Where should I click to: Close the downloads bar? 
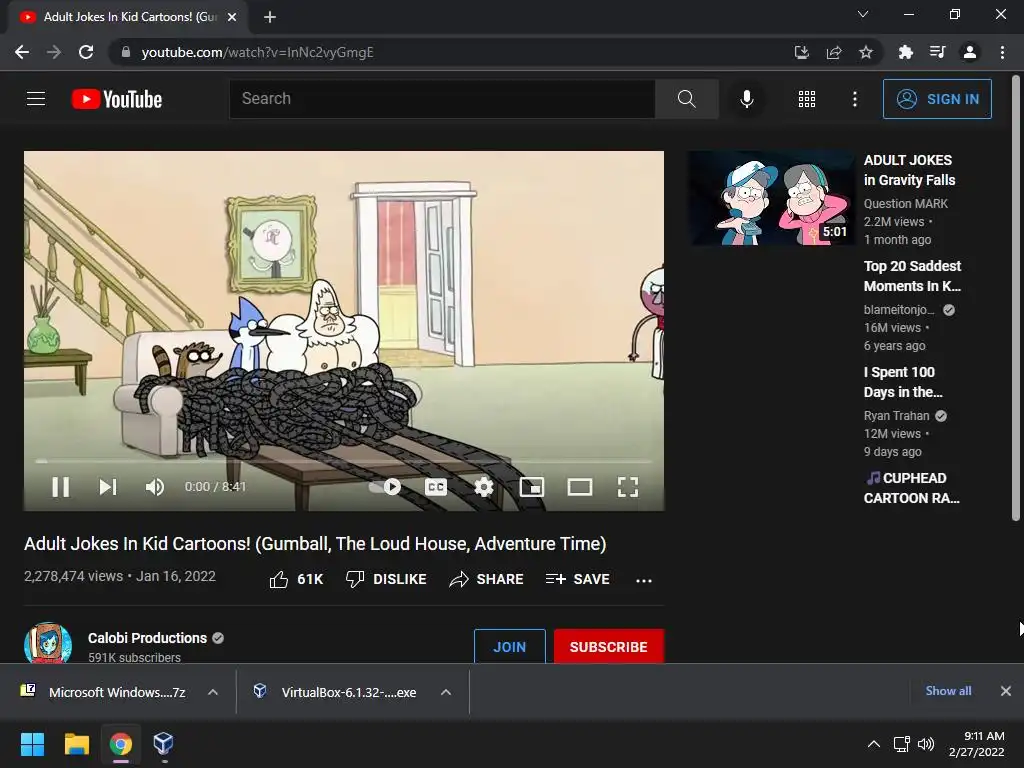click(1006, 691)
